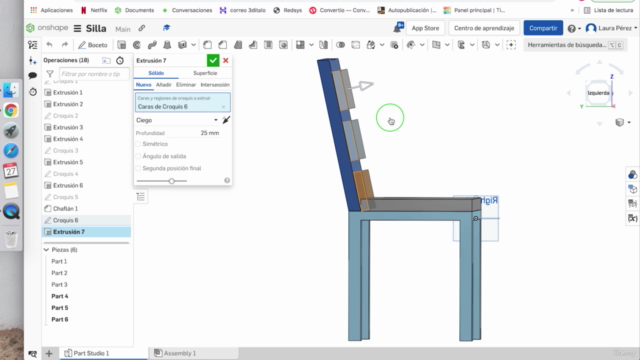The image size is (640, 360).
Task: Open the appearances panel icon on right edge
Action: tap(632, 175)
